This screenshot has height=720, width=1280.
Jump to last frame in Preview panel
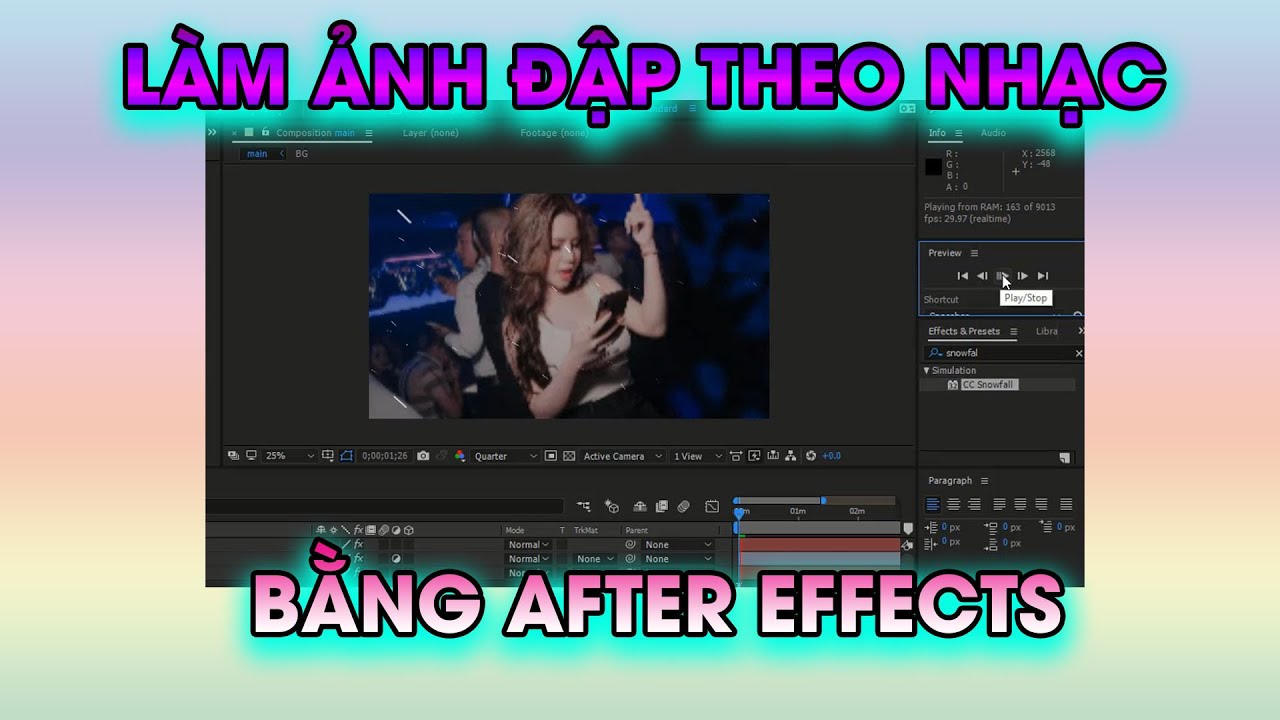click(x=1043, y=276)
